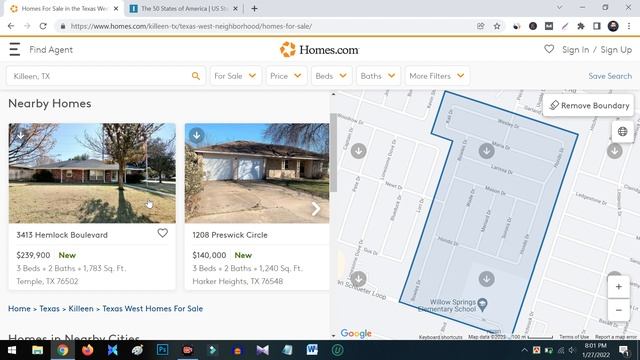640x360 pixels.
Task: Click the listings panel scrollbar
Action: coord(333,153)
